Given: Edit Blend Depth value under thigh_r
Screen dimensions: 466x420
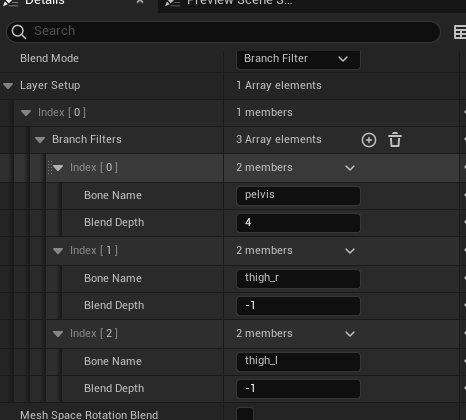Looking at the screenshot, I should [x=298, y=306].
